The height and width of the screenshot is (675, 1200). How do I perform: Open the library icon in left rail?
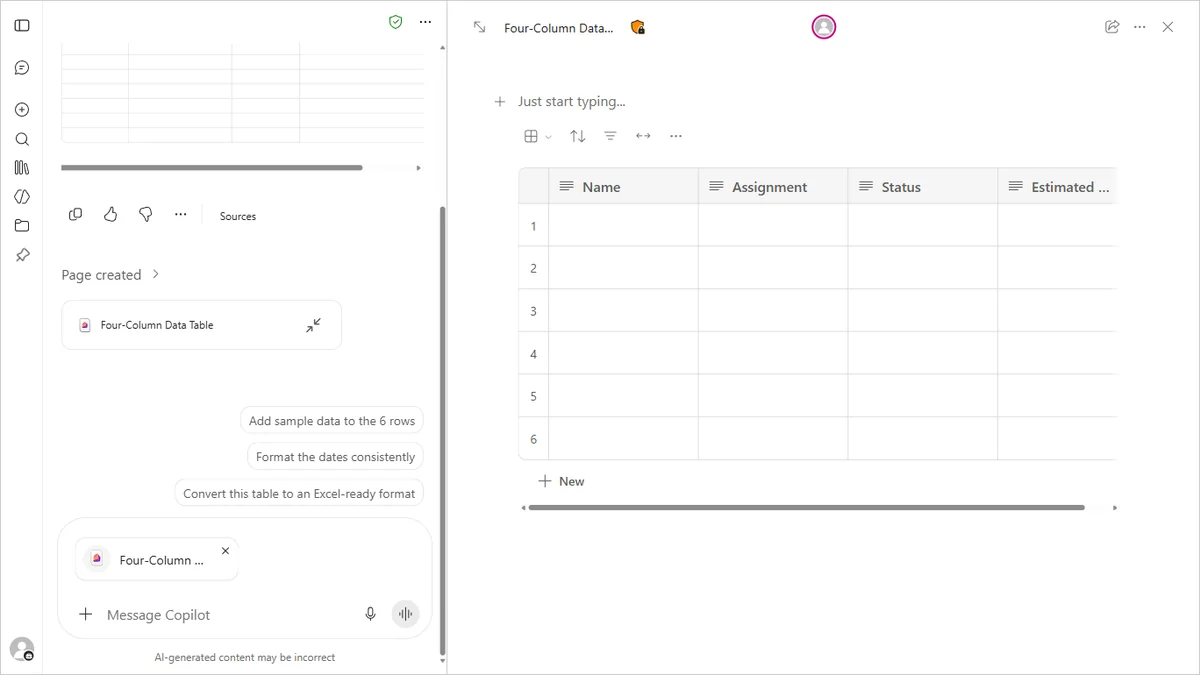22,168
